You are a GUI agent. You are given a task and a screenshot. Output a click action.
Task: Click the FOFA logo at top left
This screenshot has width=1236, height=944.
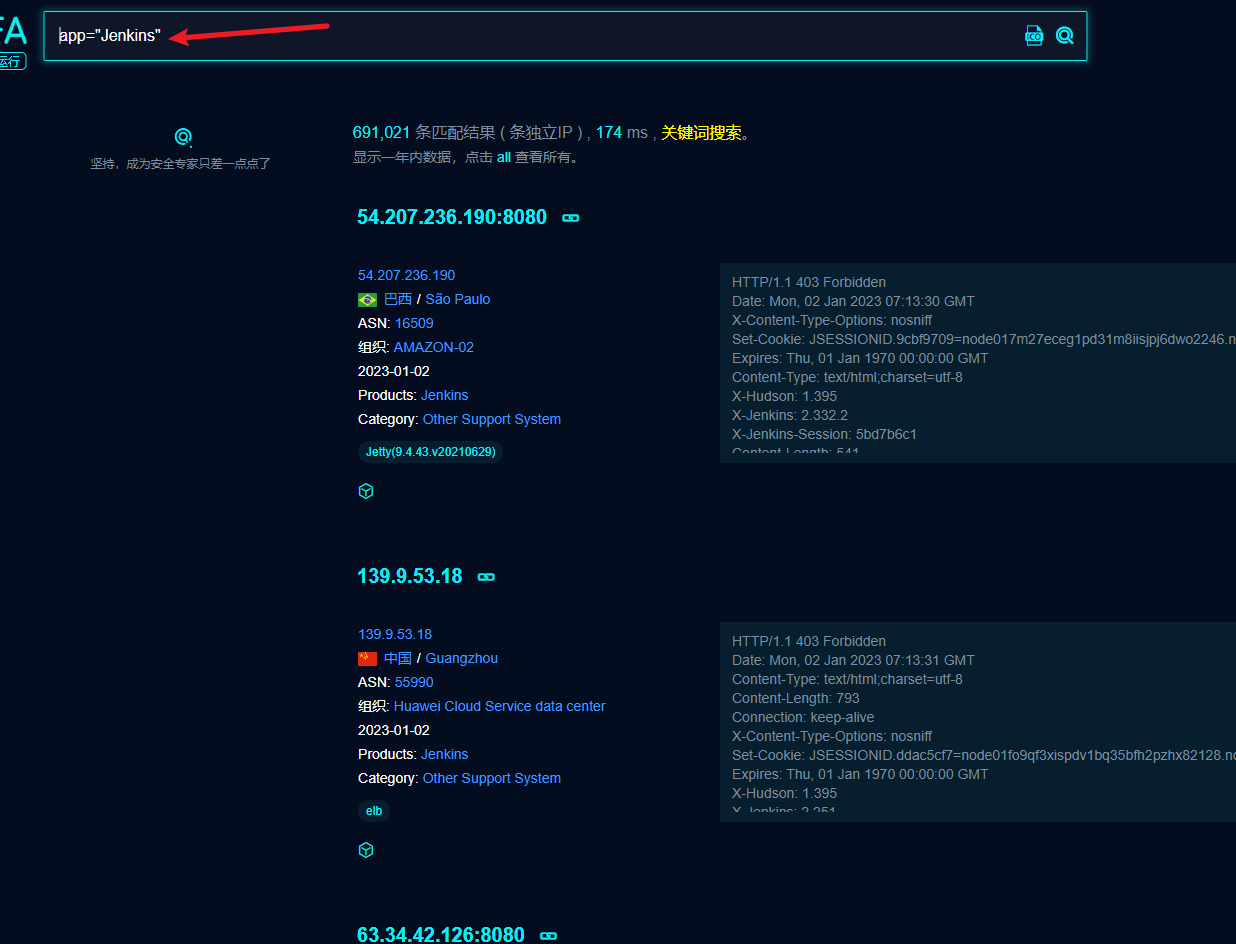pos(12,32)
